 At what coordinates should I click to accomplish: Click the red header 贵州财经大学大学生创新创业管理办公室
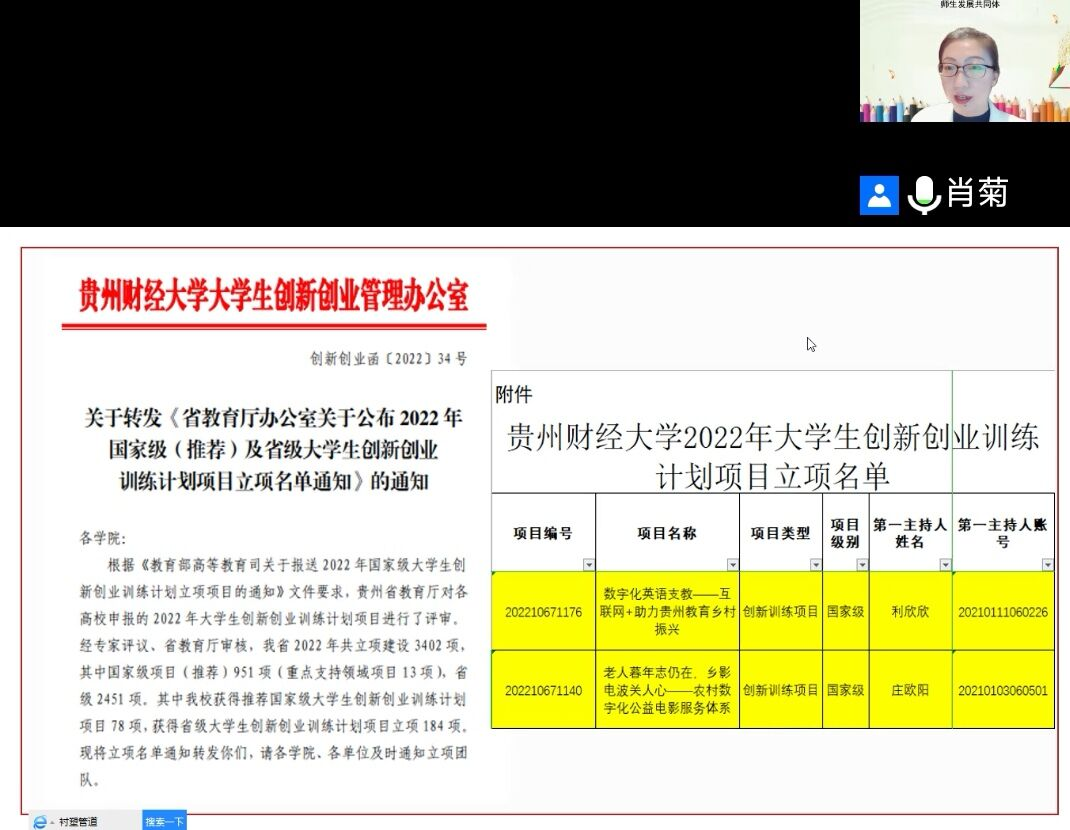pyautogui.click(x=273, y=297)
